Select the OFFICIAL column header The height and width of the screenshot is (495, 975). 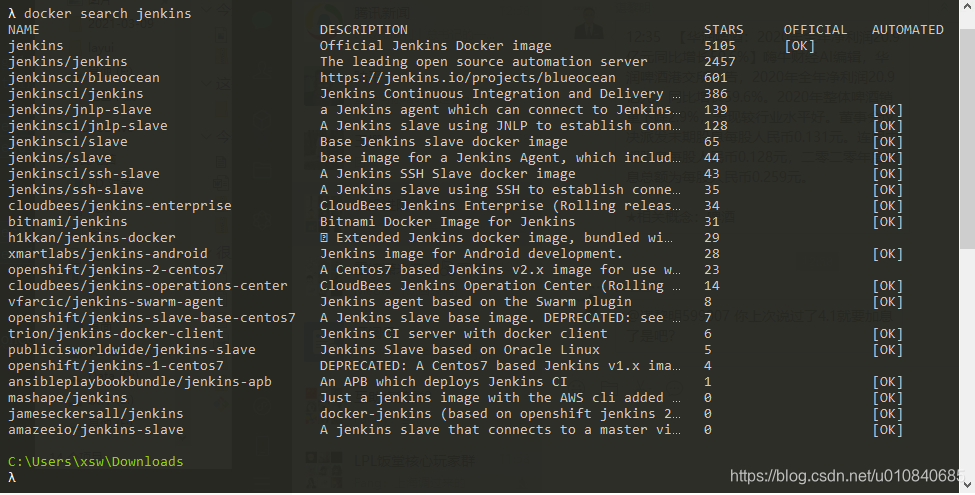[815, 30]
